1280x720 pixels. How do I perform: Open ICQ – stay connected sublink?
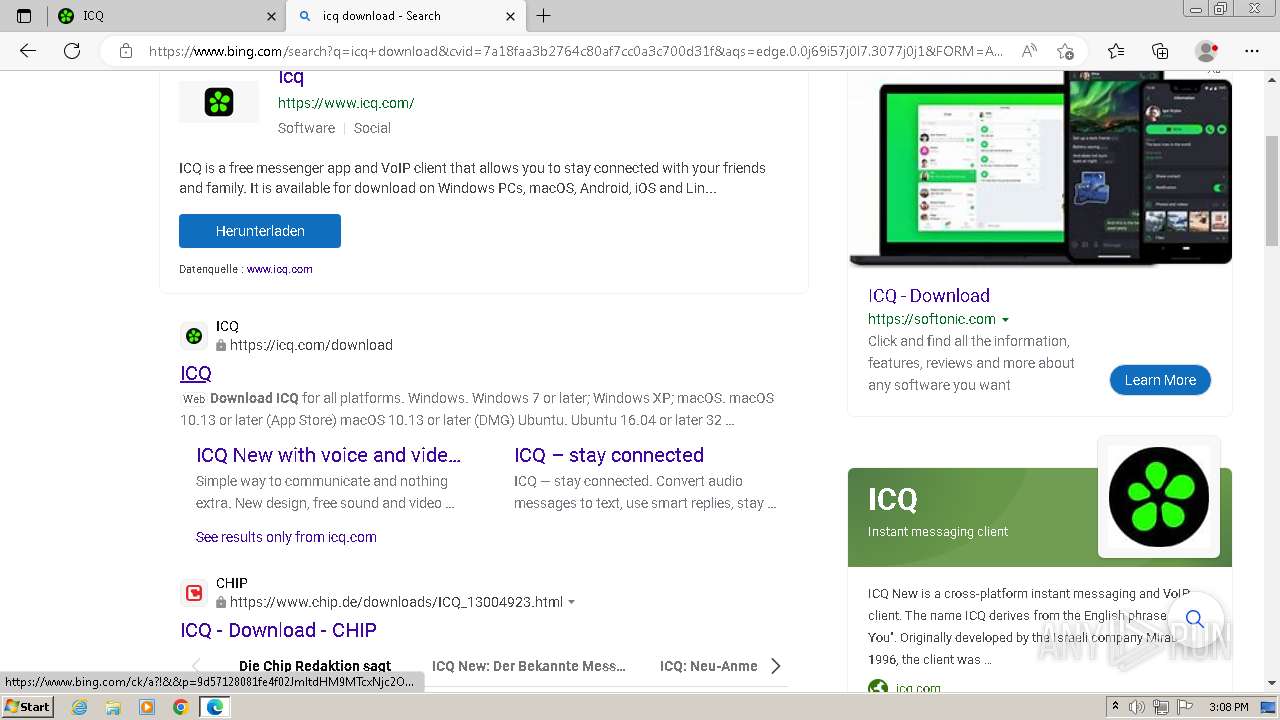609,455
